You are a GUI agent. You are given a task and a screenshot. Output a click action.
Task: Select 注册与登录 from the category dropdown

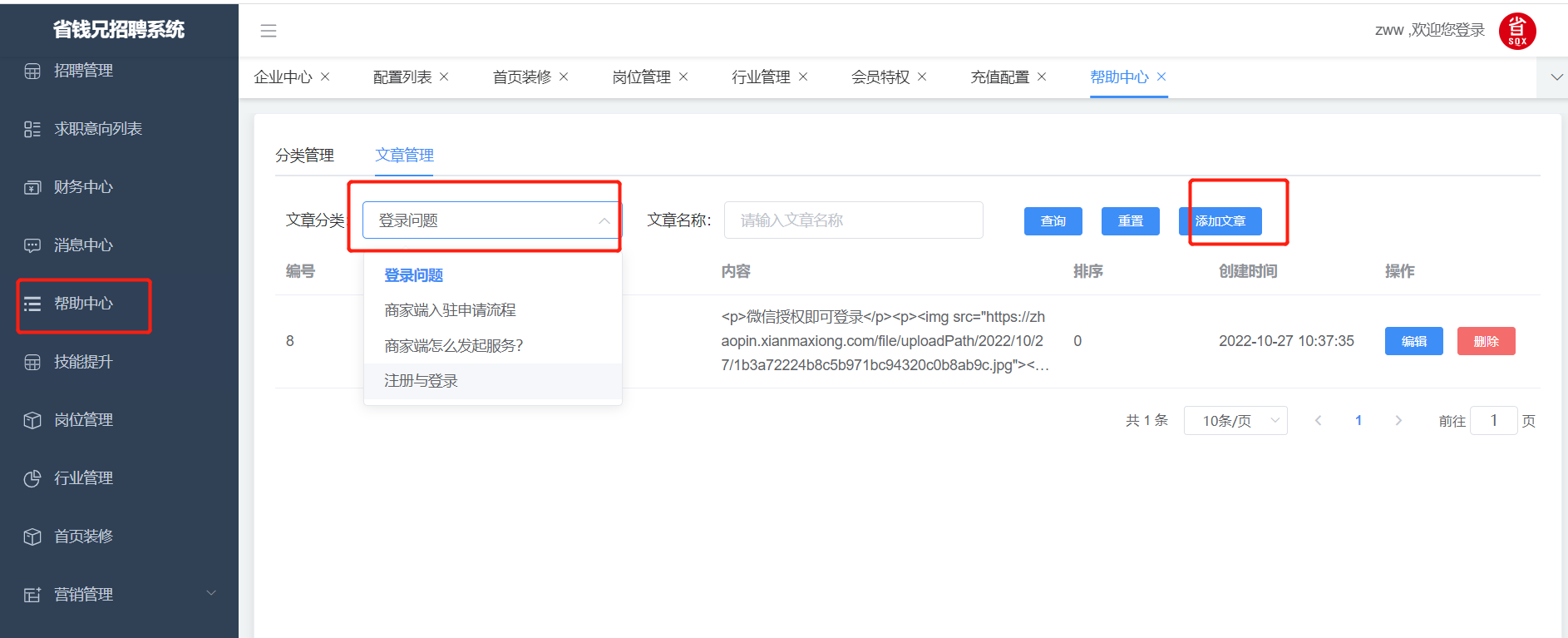coord(422,381)
